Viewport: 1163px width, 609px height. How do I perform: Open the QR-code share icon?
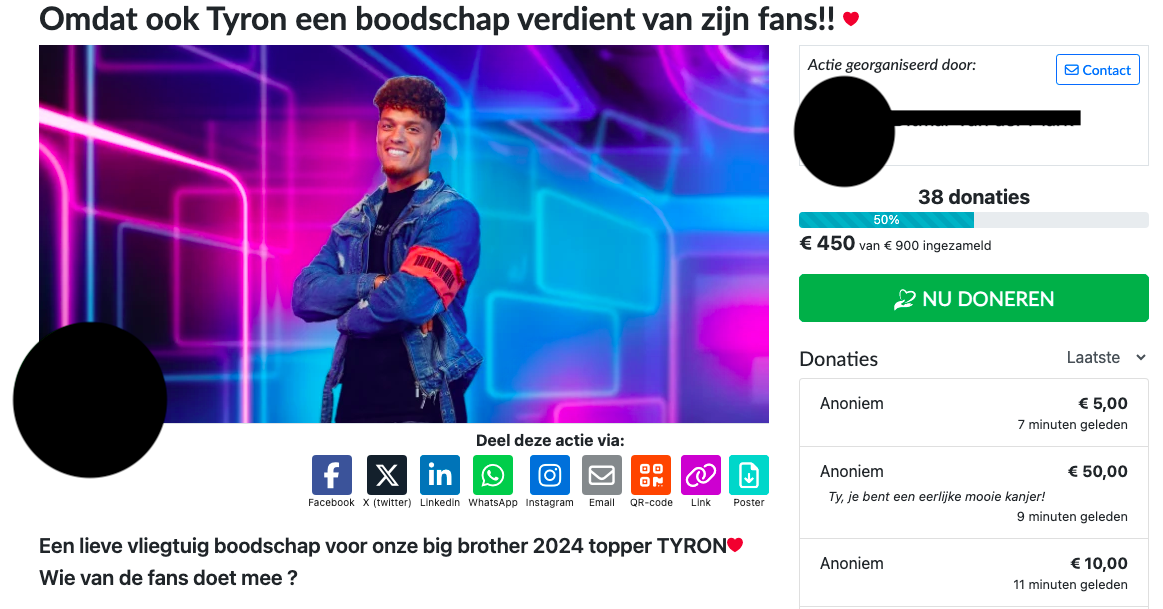[651, 475]
